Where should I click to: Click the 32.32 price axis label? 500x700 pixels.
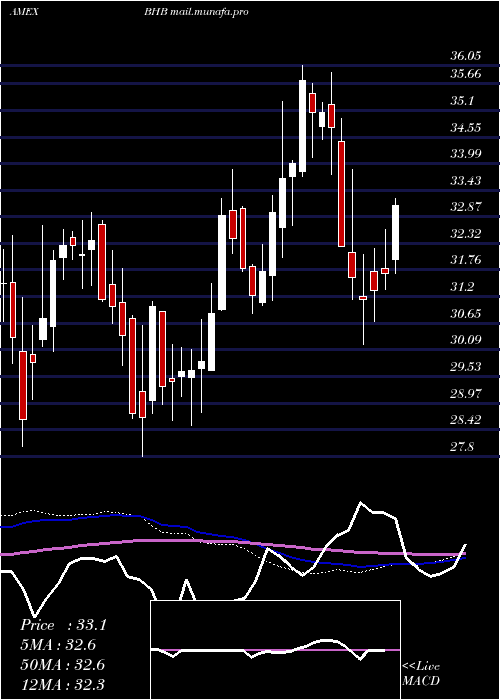tap(466, 233)
